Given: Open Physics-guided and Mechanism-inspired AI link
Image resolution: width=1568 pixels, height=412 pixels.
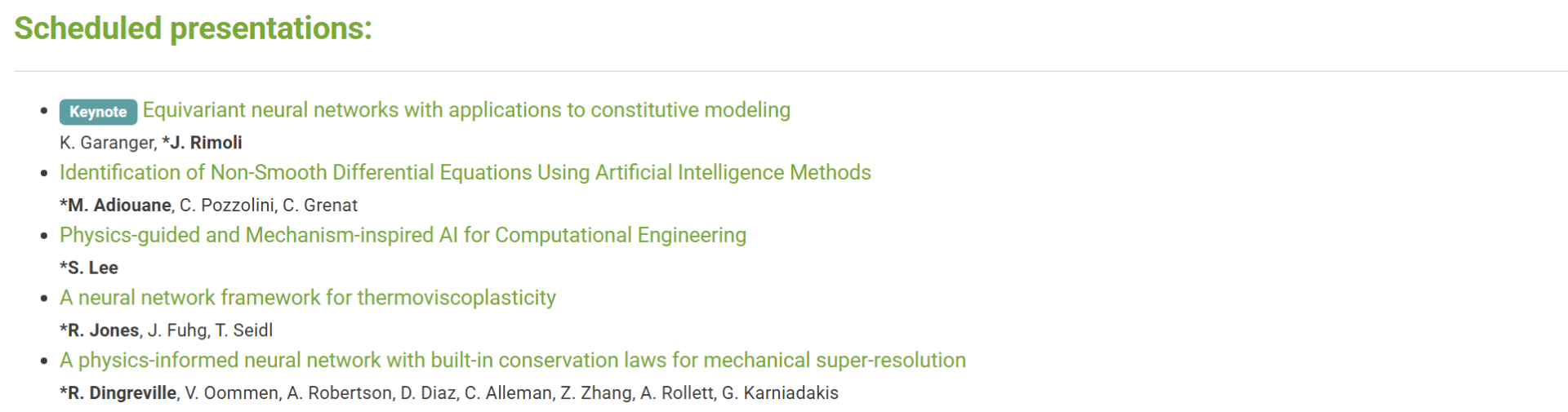Looking at the screenshot, I should (x=403, y=236).
